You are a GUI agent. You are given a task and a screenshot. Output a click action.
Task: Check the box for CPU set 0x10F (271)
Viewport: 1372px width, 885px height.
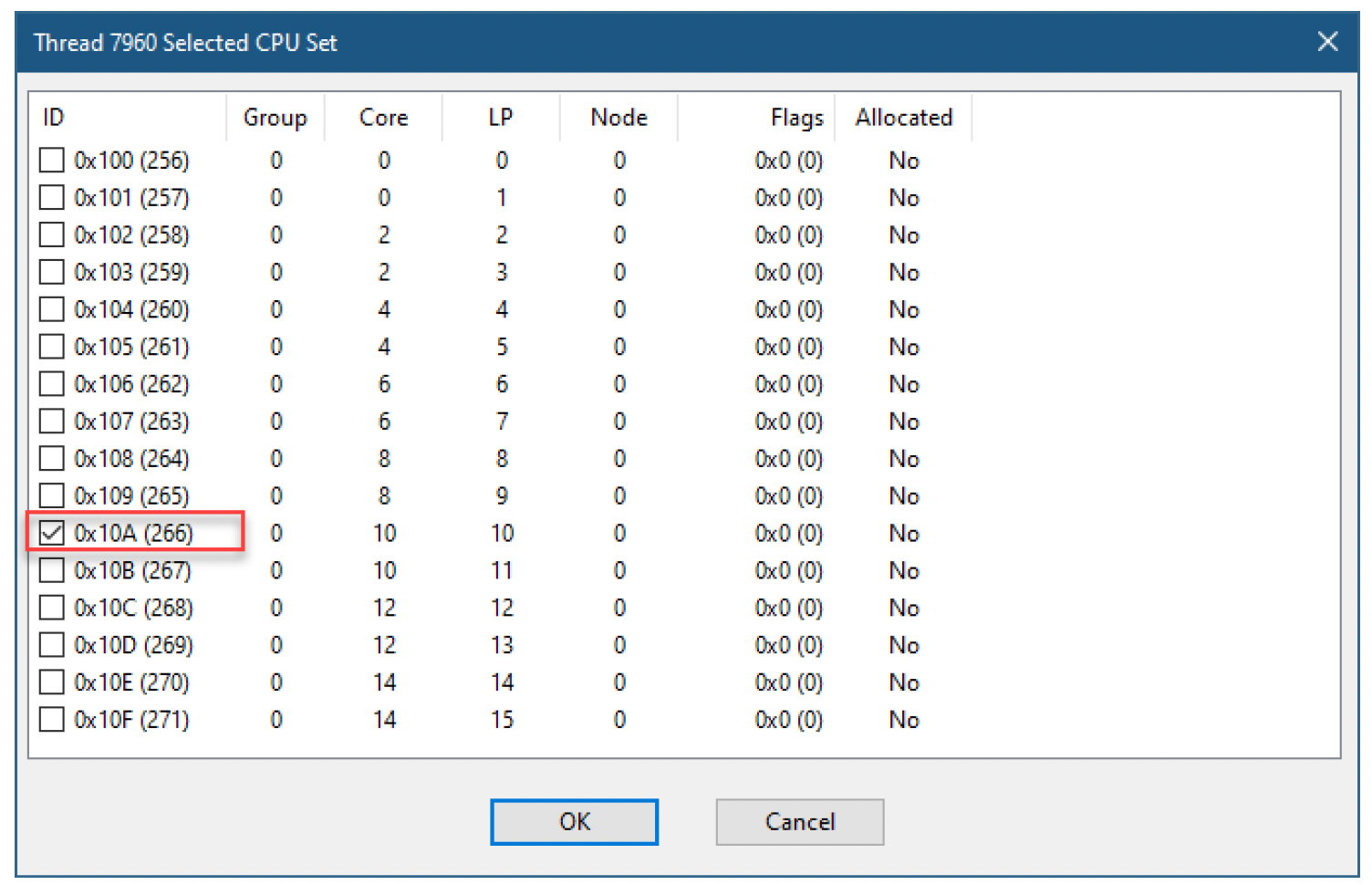click(52, 720)
